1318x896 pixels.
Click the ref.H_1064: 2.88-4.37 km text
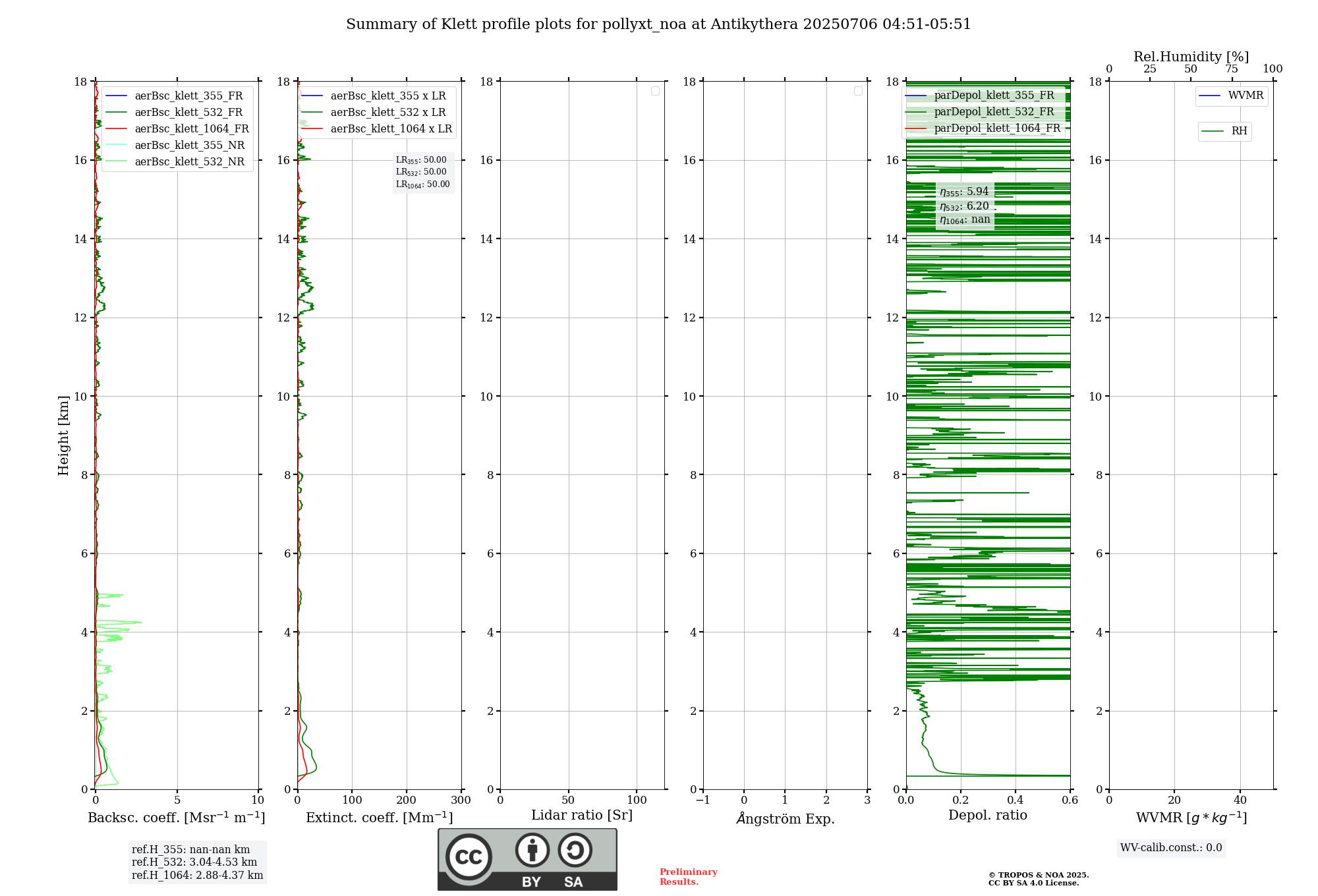point(197,876)
